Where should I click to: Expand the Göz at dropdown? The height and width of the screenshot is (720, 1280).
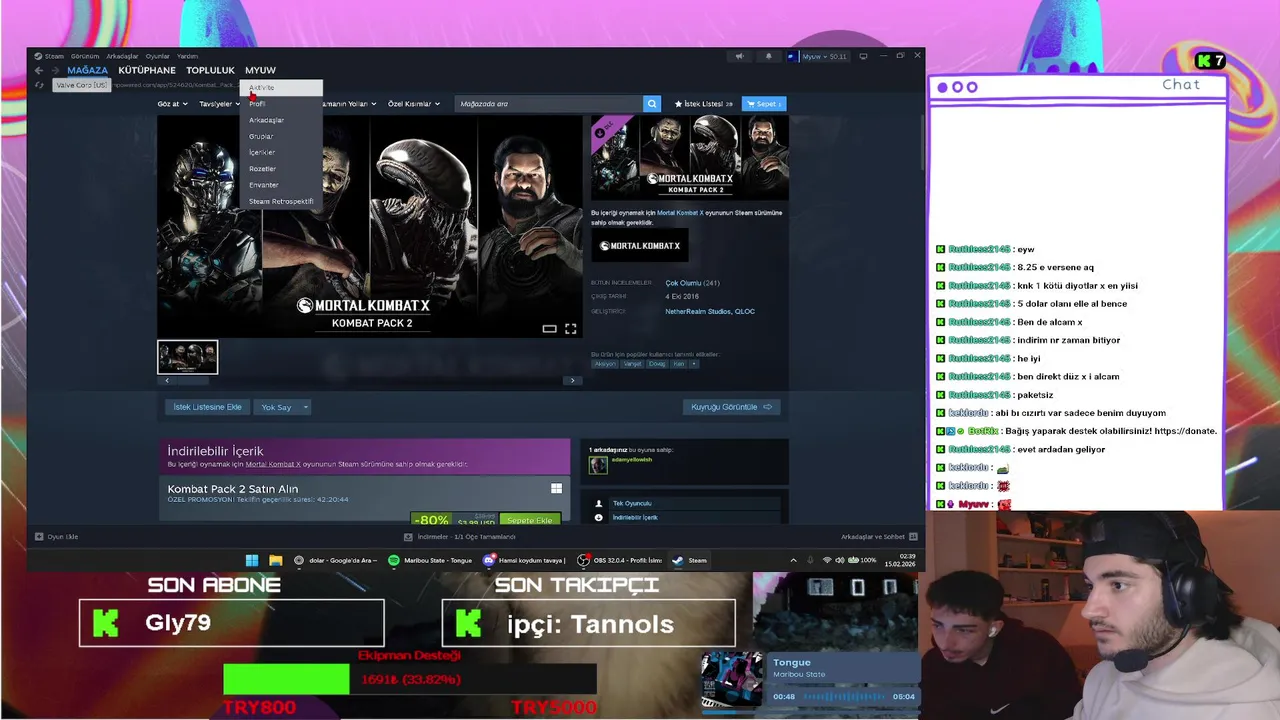(x=171, y=104)
